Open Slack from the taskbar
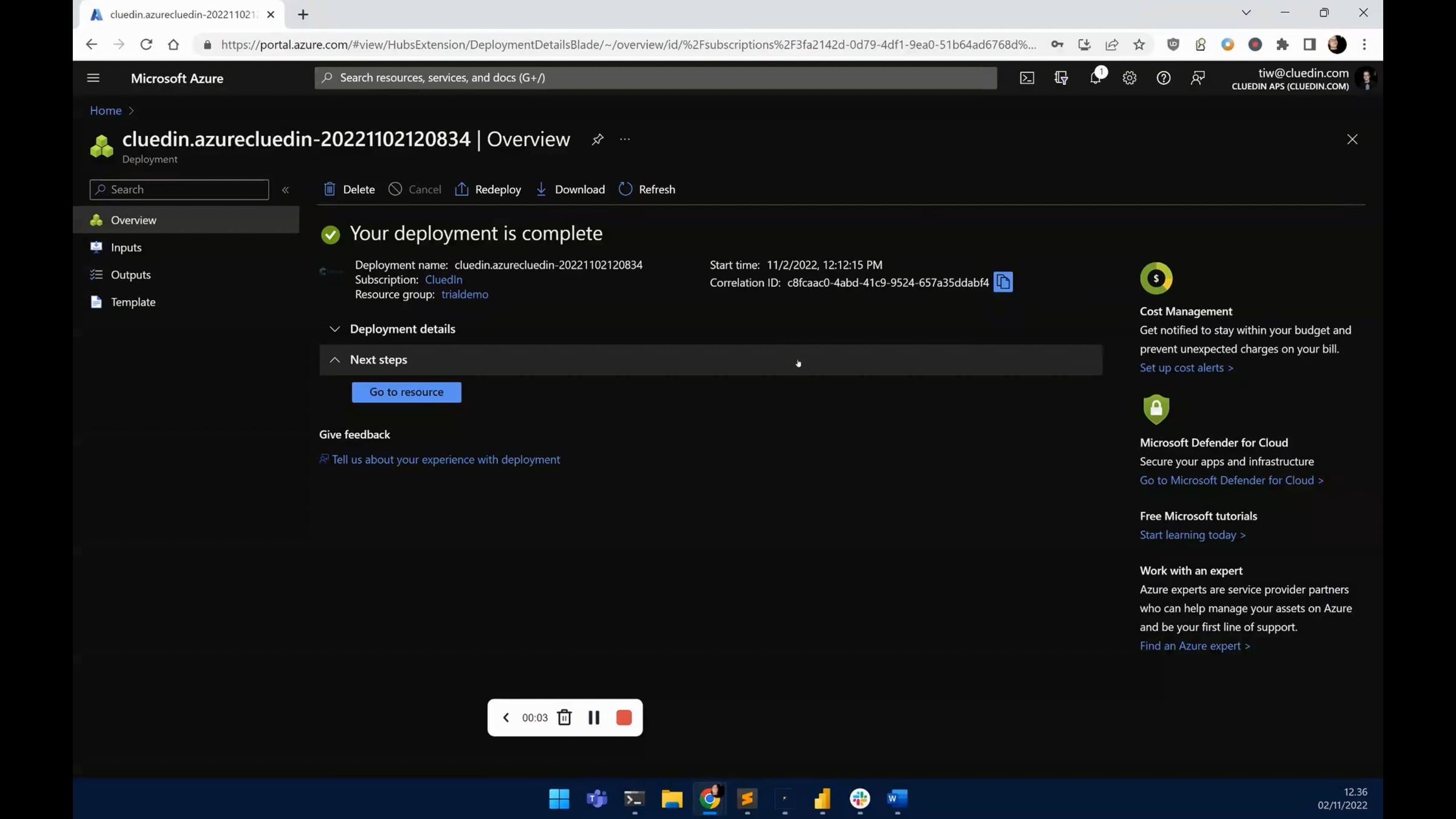Image resolution: width=1456 pixels, height=819 pixels. [x=860, y=799]
